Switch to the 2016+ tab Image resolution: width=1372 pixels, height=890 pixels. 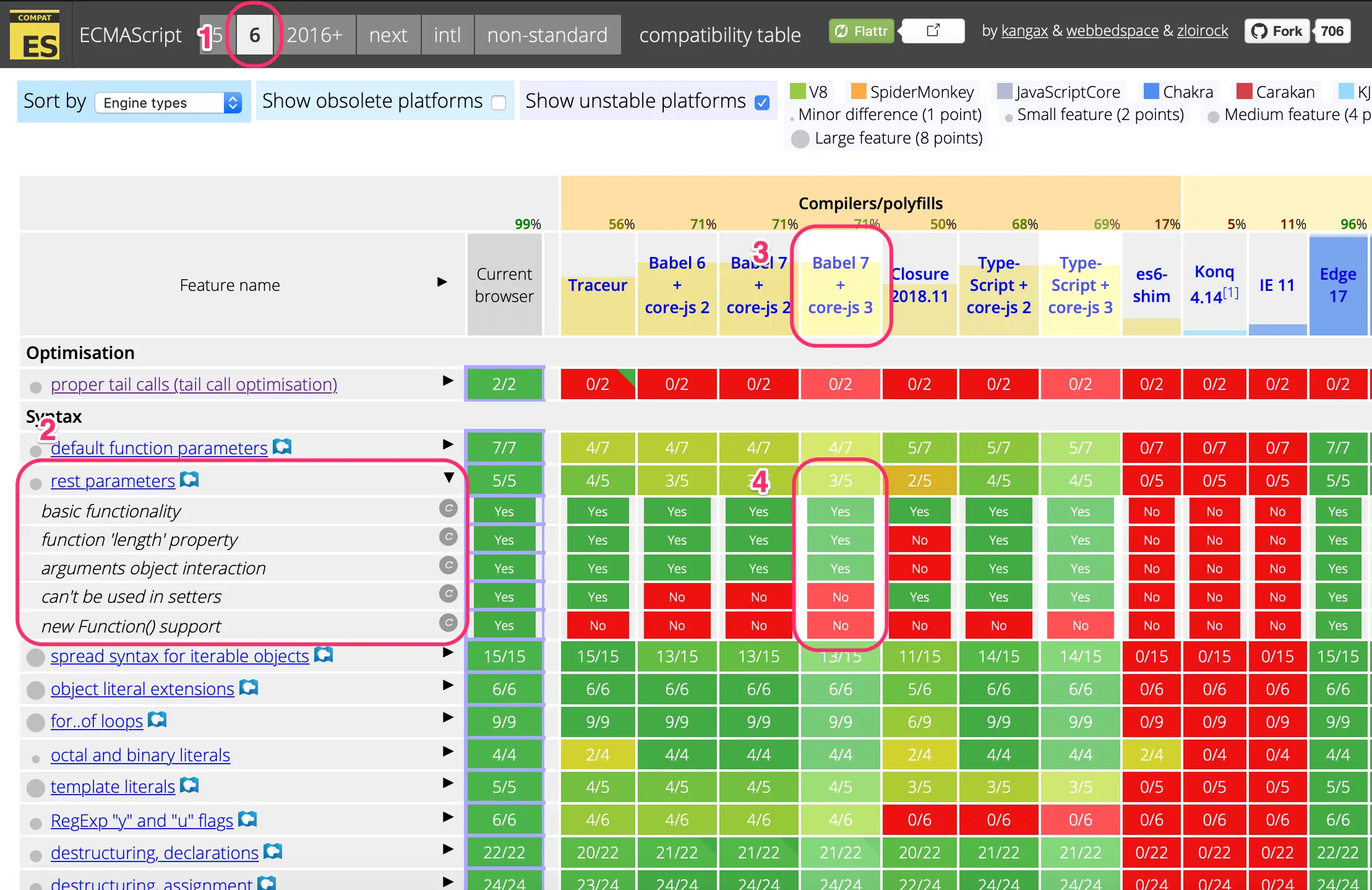pyautogui.click(x=314, y=35)
